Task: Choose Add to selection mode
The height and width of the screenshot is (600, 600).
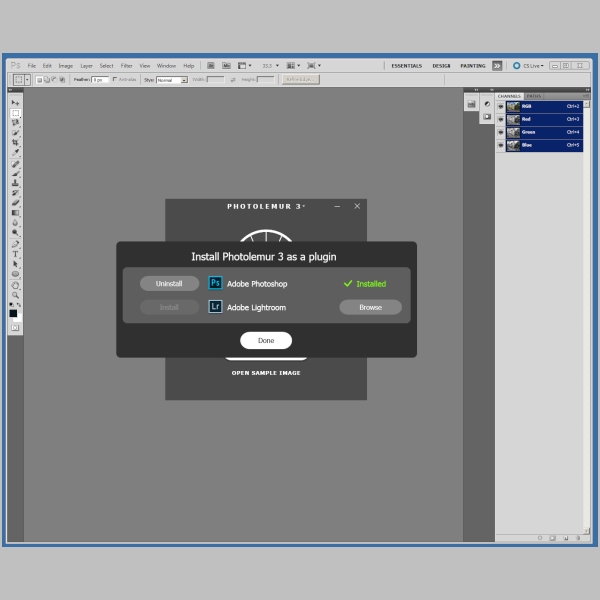Action: coord(47,80)
